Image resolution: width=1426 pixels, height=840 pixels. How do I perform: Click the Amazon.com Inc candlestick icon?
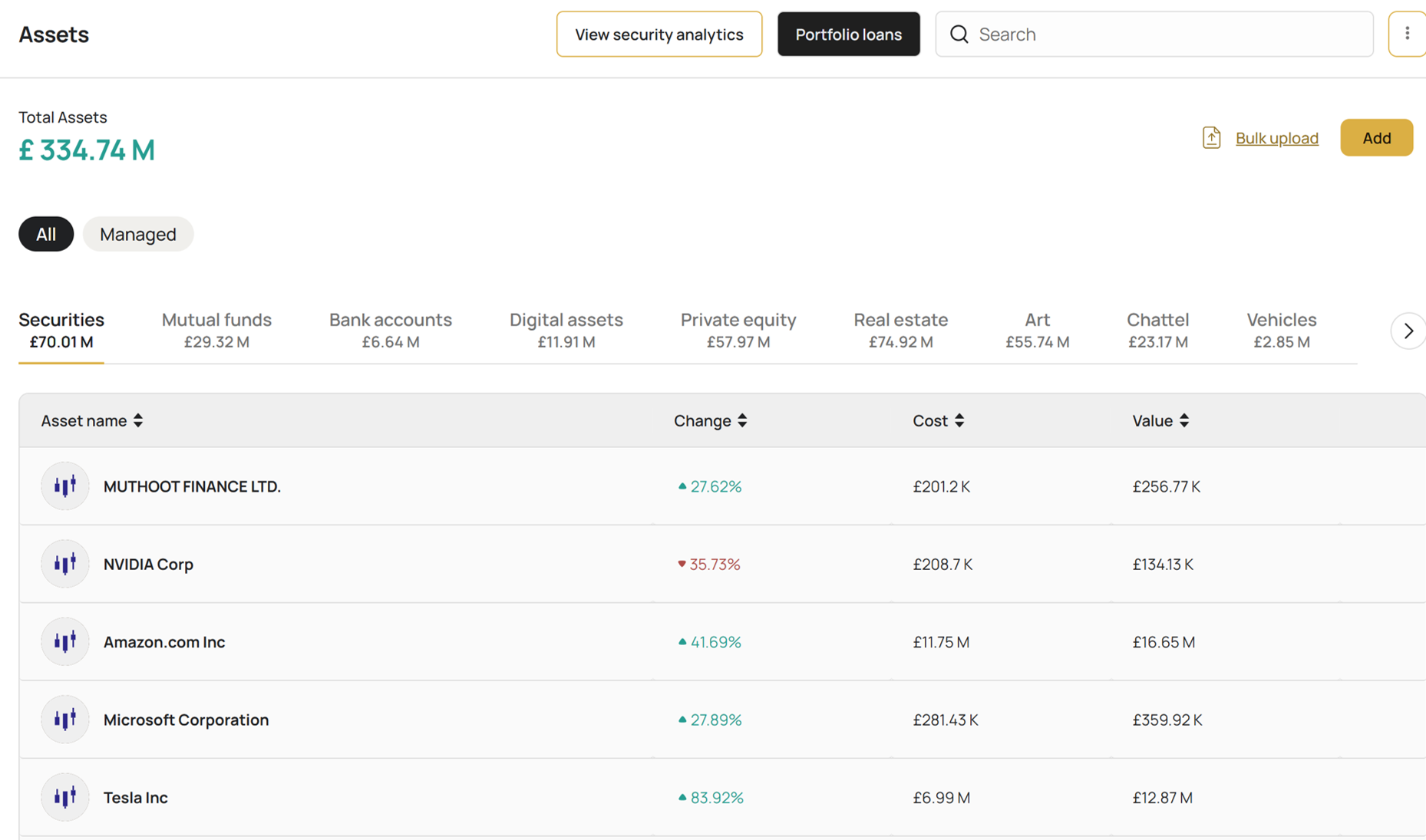pos(65,641)
